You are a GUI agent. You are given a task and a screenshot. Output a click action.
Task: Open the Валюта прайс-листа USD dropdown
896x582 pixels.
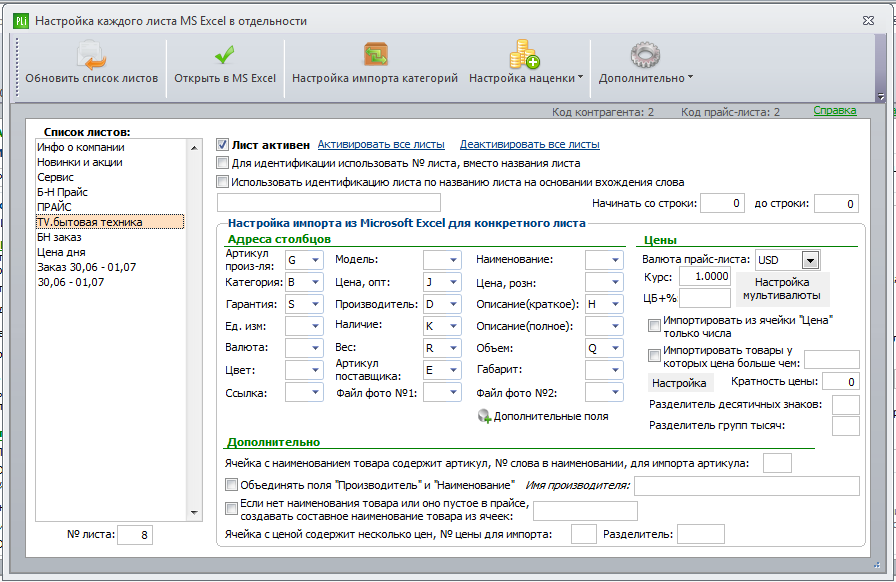[810, 260]
